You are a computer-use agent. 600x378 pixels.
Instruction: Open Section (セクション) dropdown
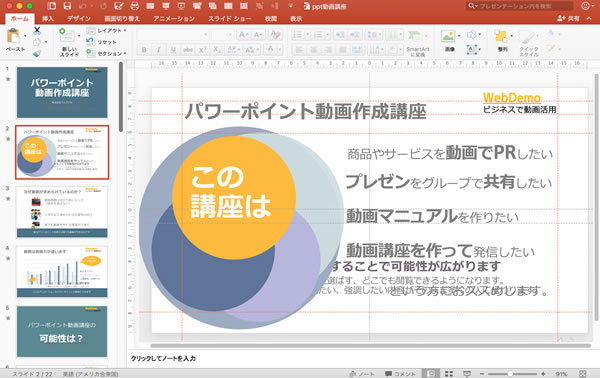point(106,54)
